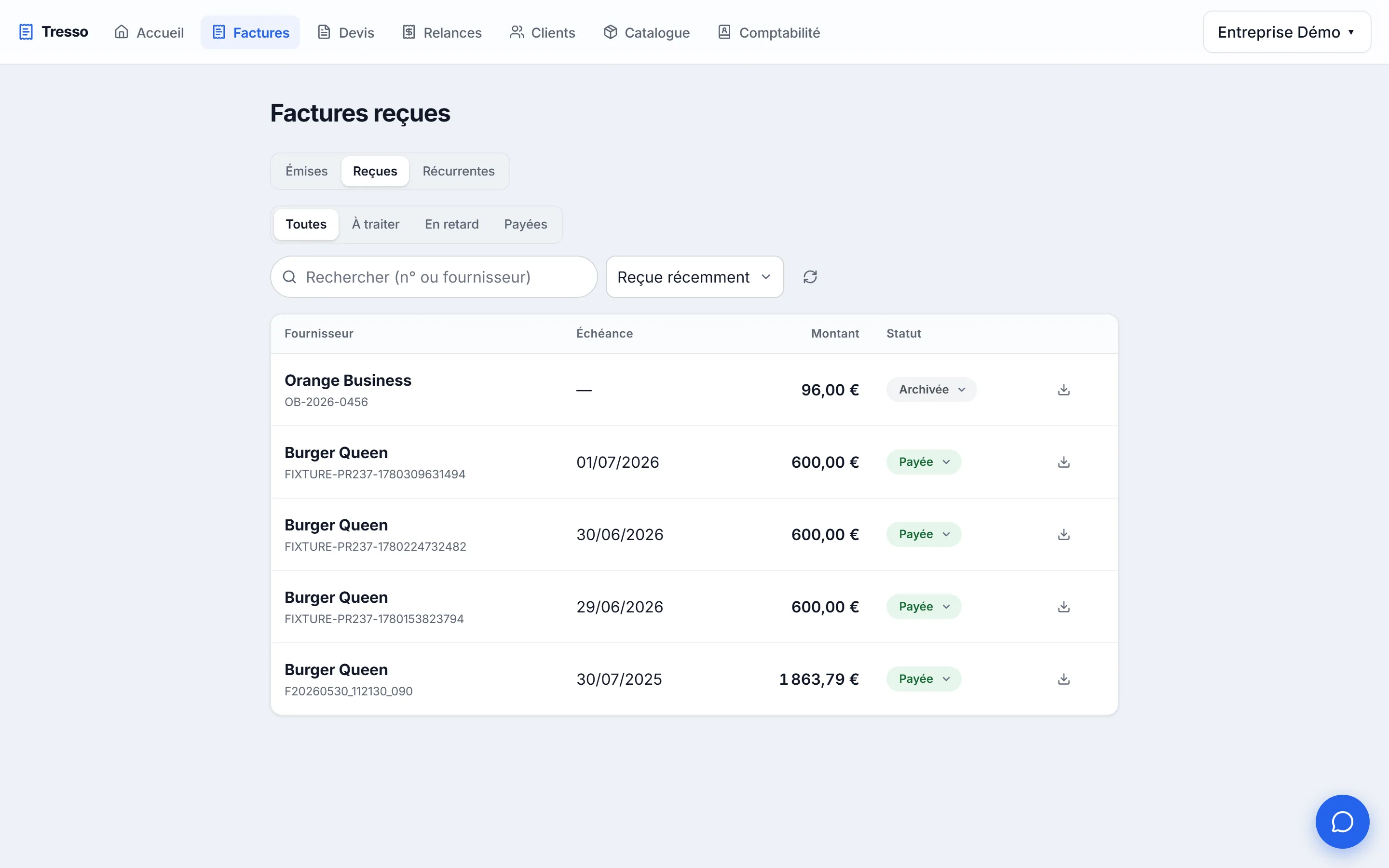
Task: Click the 01/07/2026 due date
Action: point(618,462)
